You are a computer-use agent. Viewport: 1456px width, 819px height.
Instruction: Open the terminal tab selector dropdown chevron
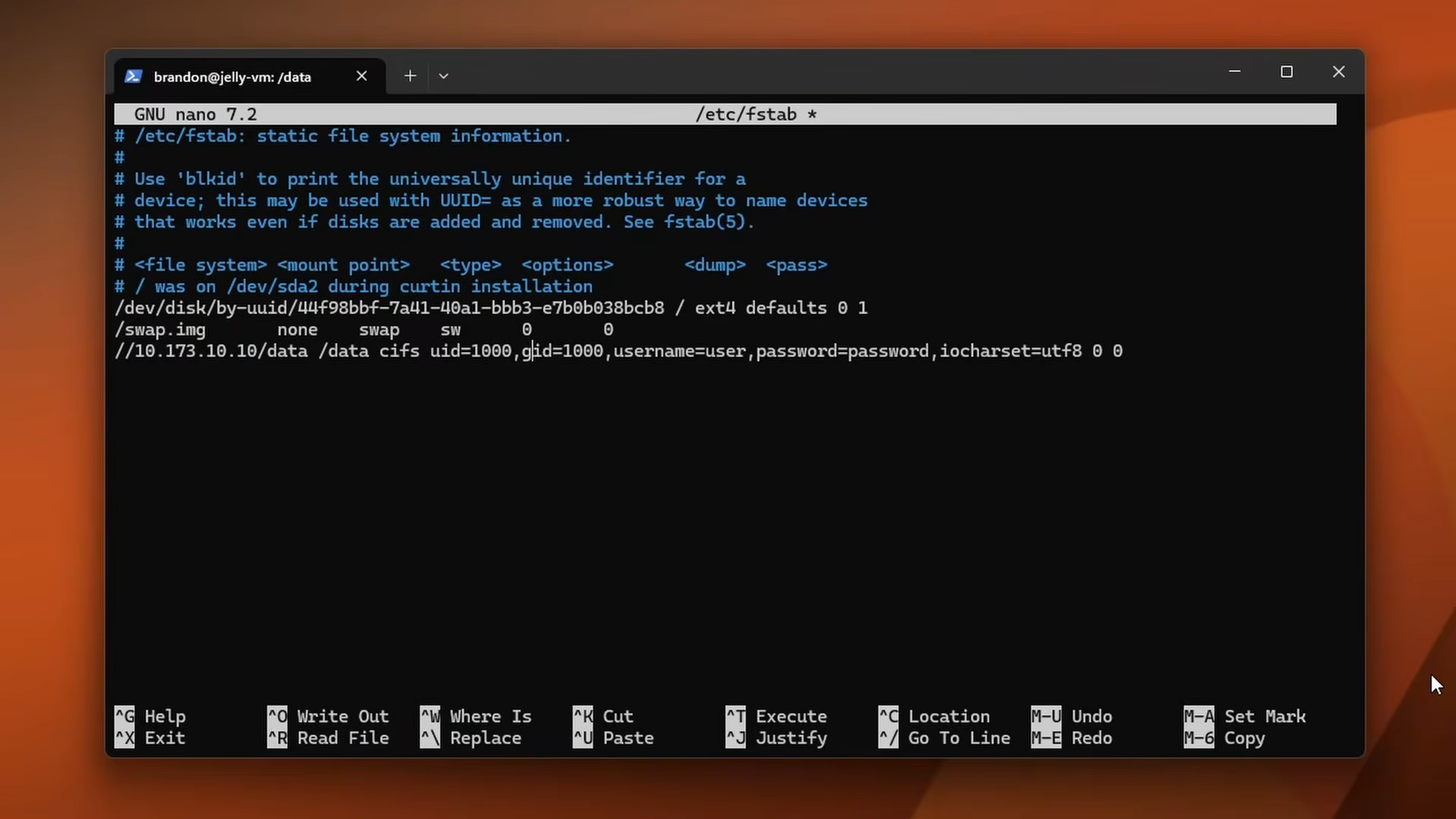[x=444, y=76]
